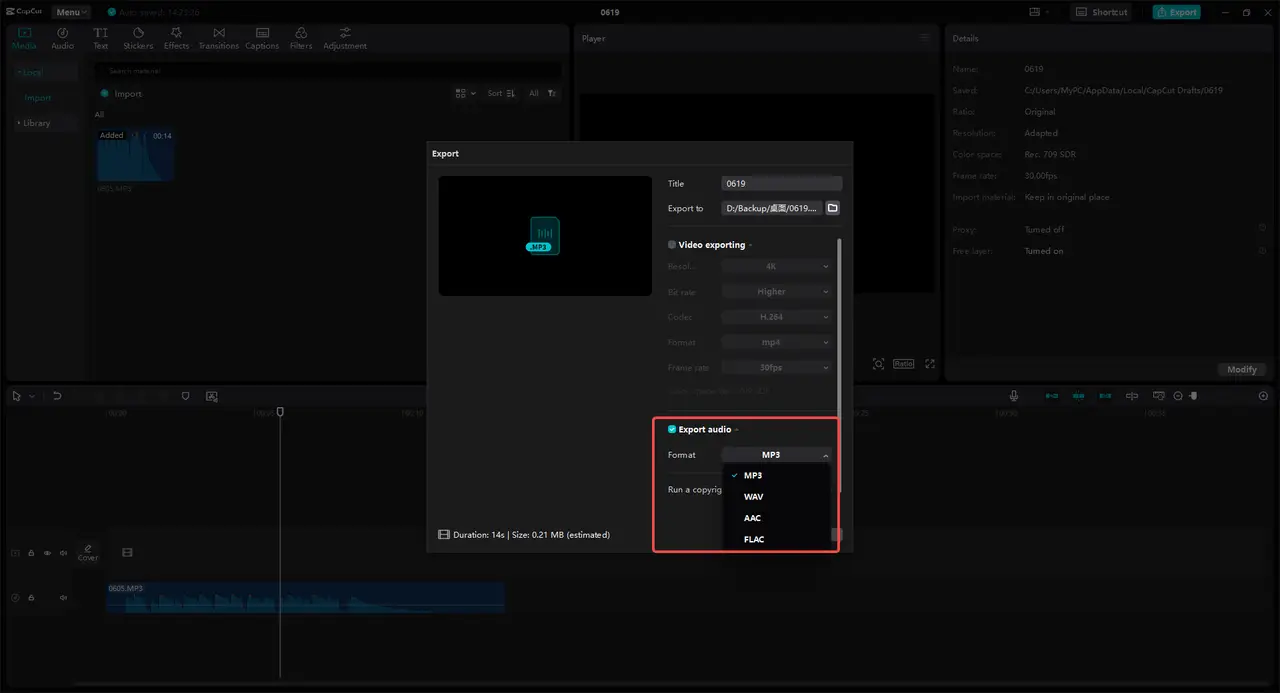
Task: Toggle the auto snapping icon
Action: click(x=1078, y=396)
